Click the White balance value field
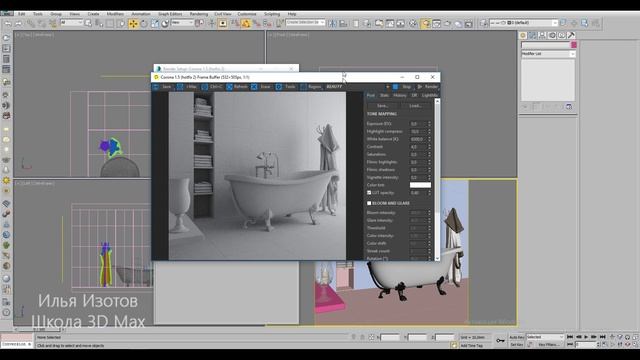640x360 pixels. (418, 139)
